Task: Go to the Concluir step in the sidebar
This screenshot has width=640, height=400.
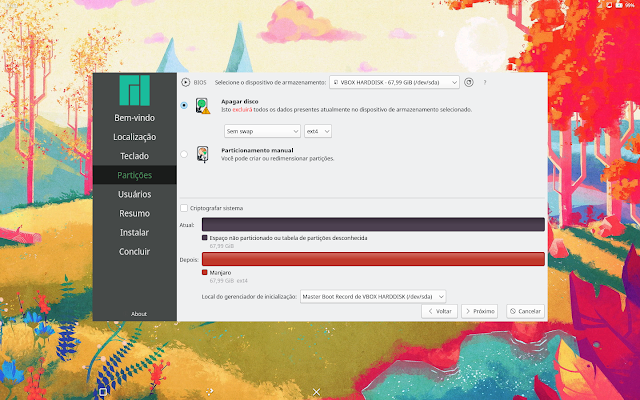Action: (x=135, y=252)
